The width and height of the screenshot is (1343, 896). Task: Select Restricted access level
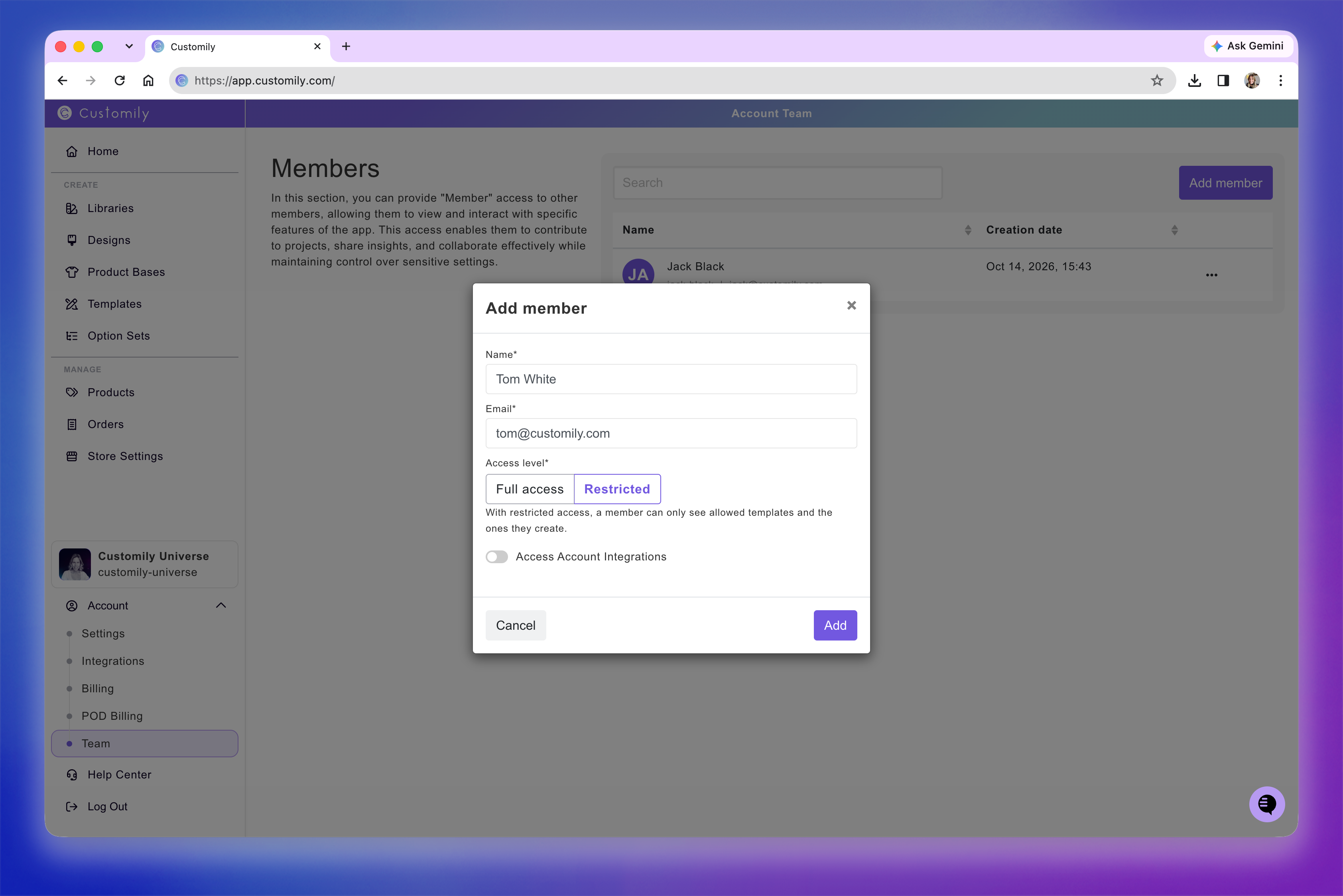(x=617, y=489)
